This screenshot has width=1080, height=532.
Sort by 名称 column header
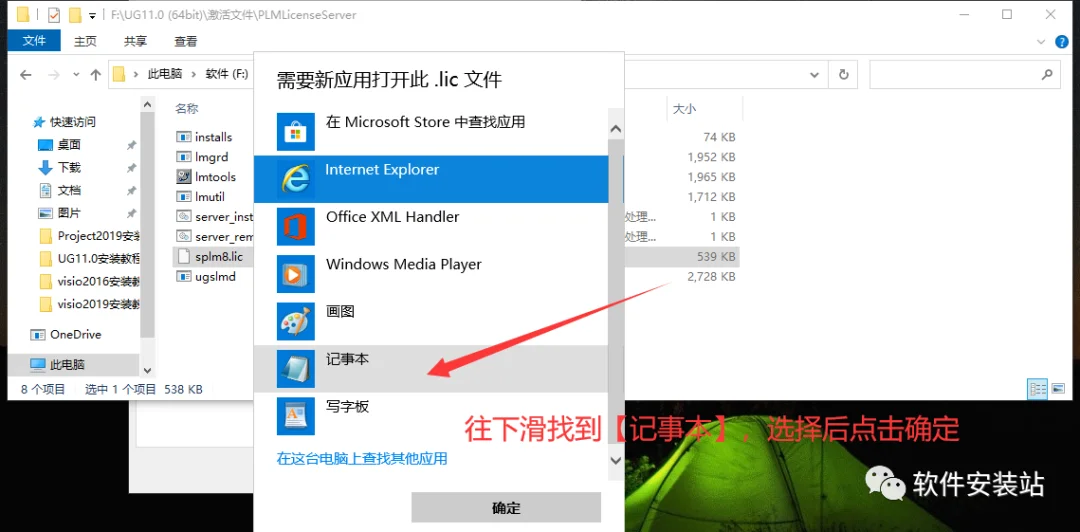(x=187, y=108)
